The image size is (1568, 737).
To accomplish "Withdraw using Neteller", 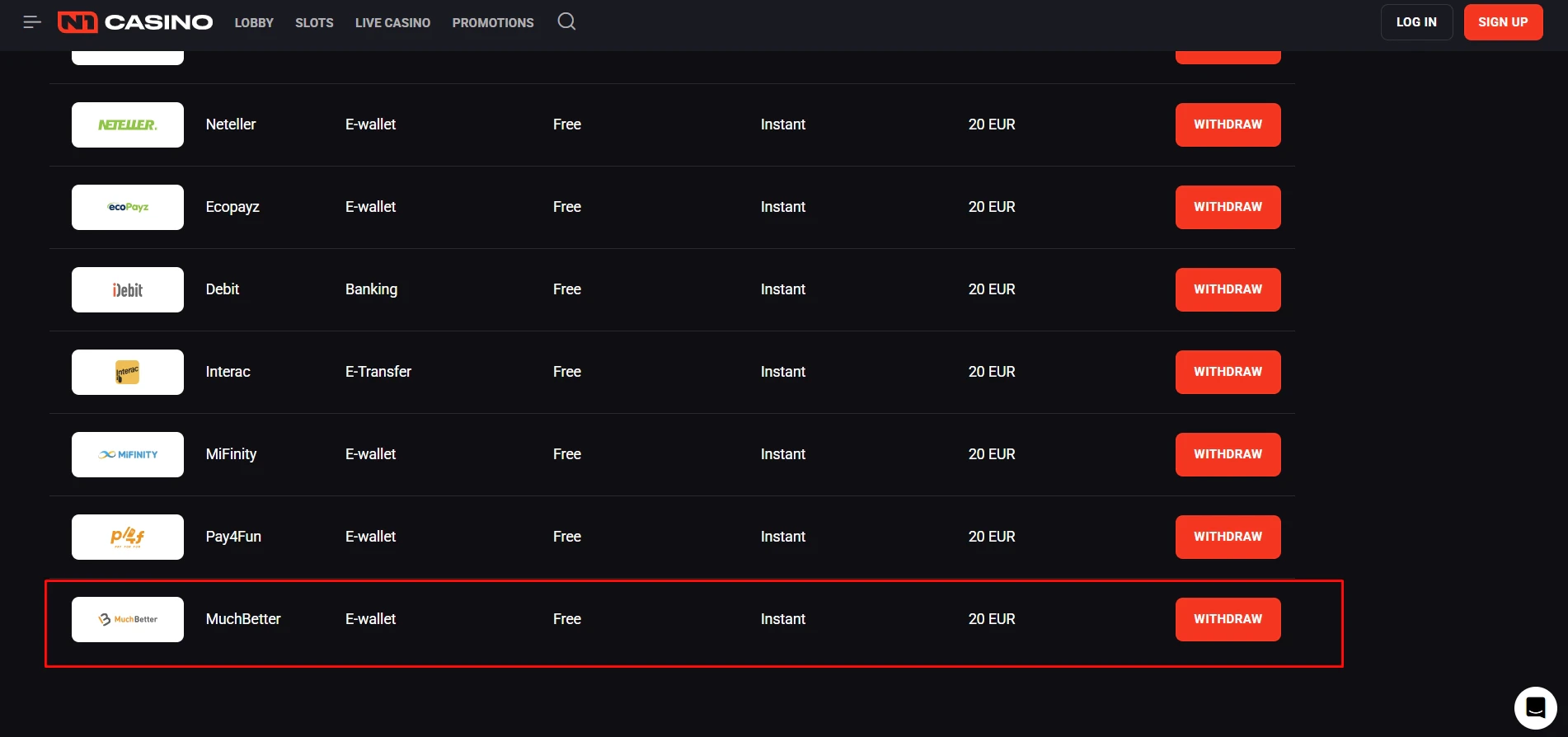I will pos(1228,124).
